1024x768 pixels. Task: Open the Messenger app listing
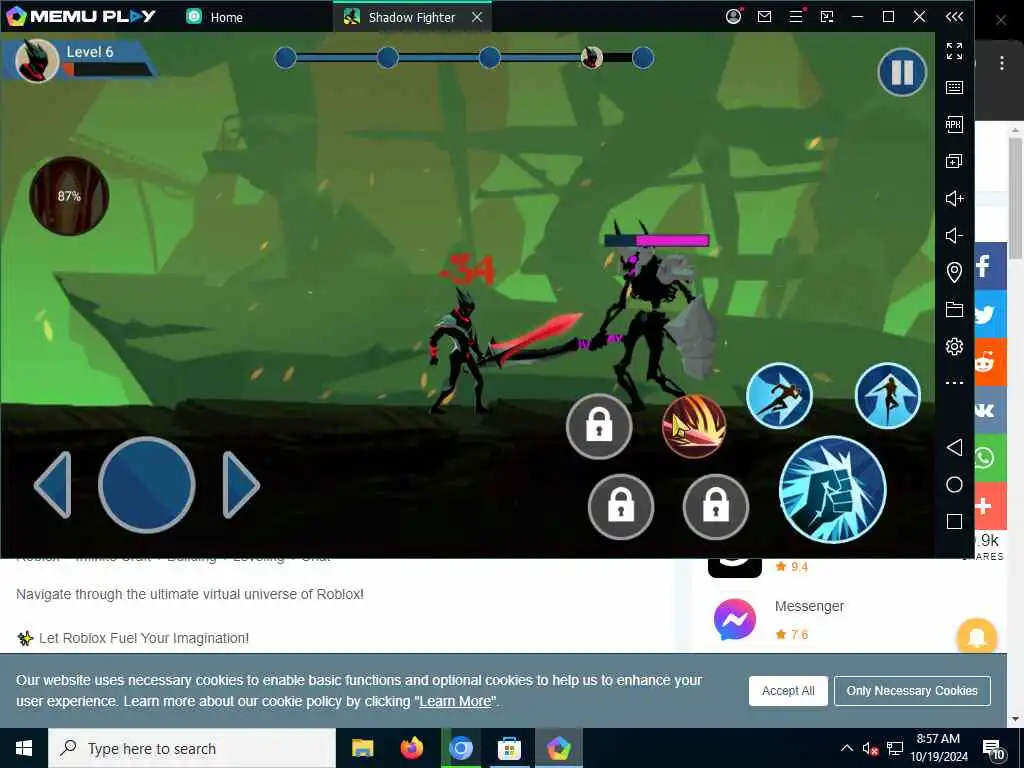(809, 607)
